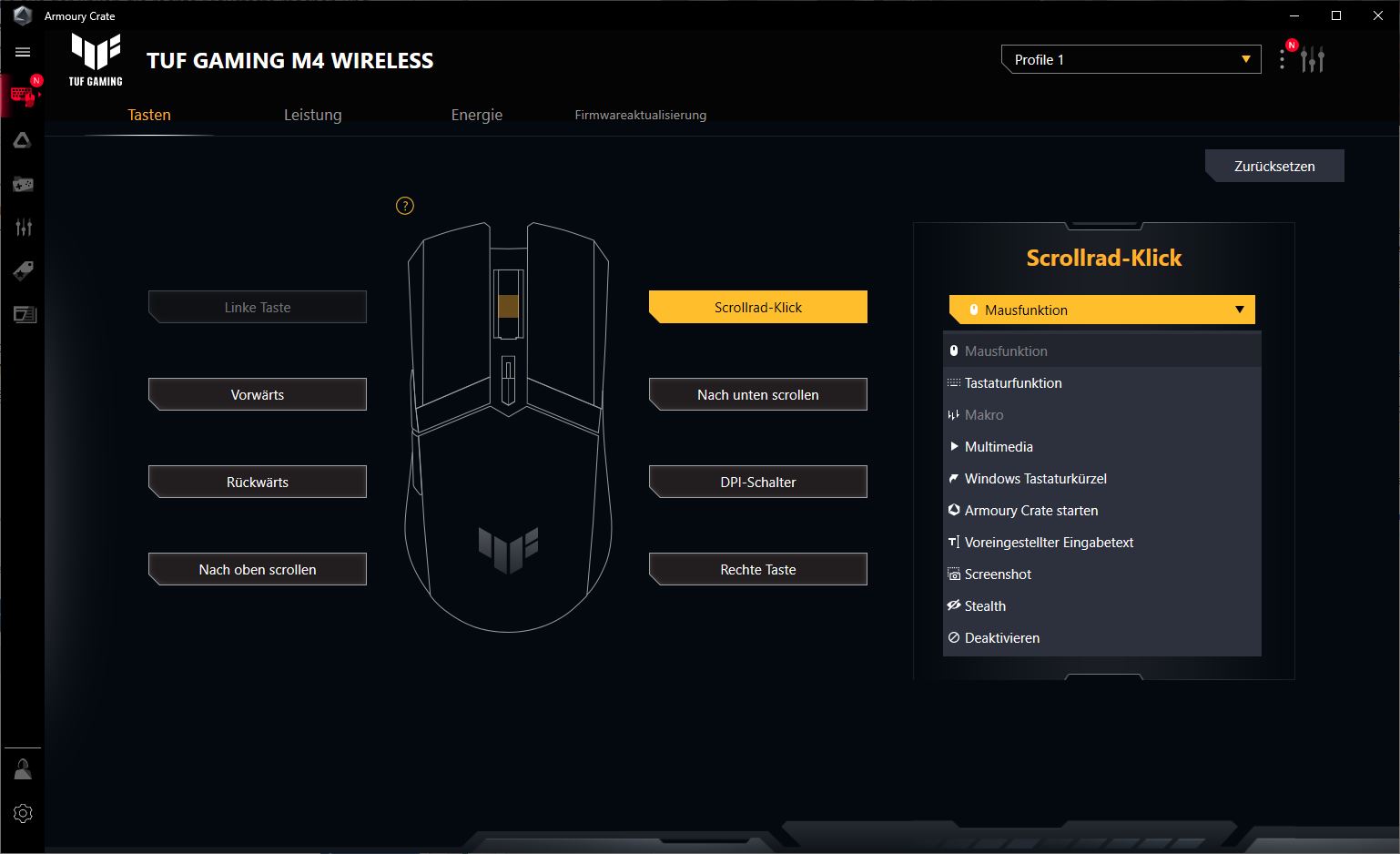Switch to the Tasten tab

click(149, 115)
